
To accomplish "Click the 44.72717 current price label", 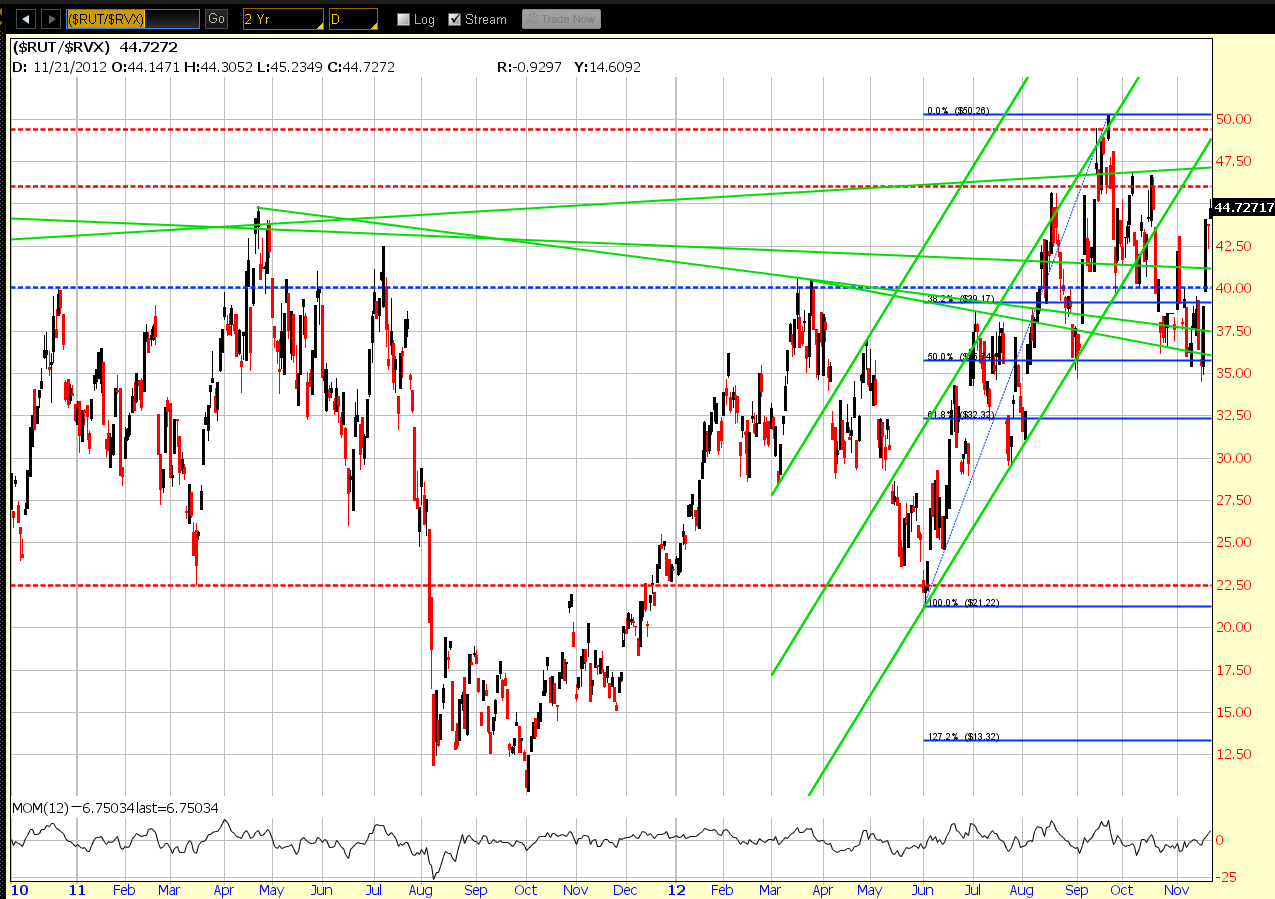I will coord(1243,207).
